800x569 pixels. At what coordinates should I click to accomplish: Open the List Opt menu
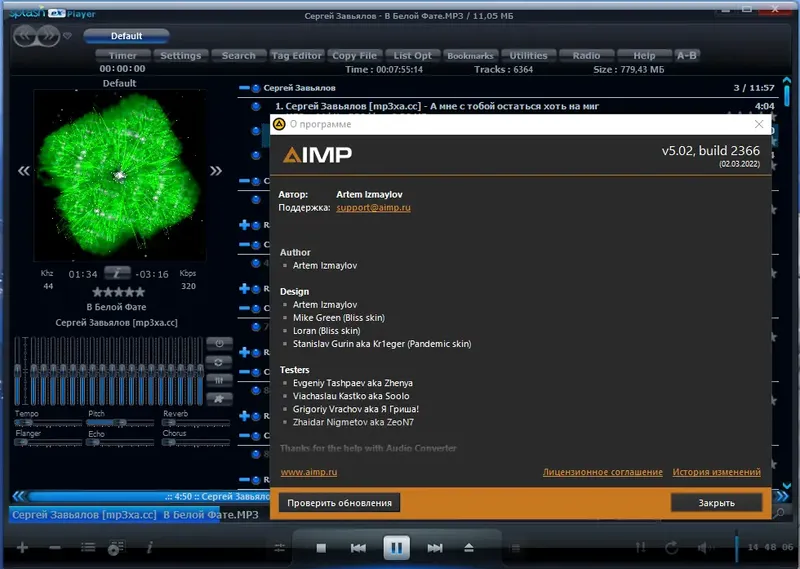[412, 56]
